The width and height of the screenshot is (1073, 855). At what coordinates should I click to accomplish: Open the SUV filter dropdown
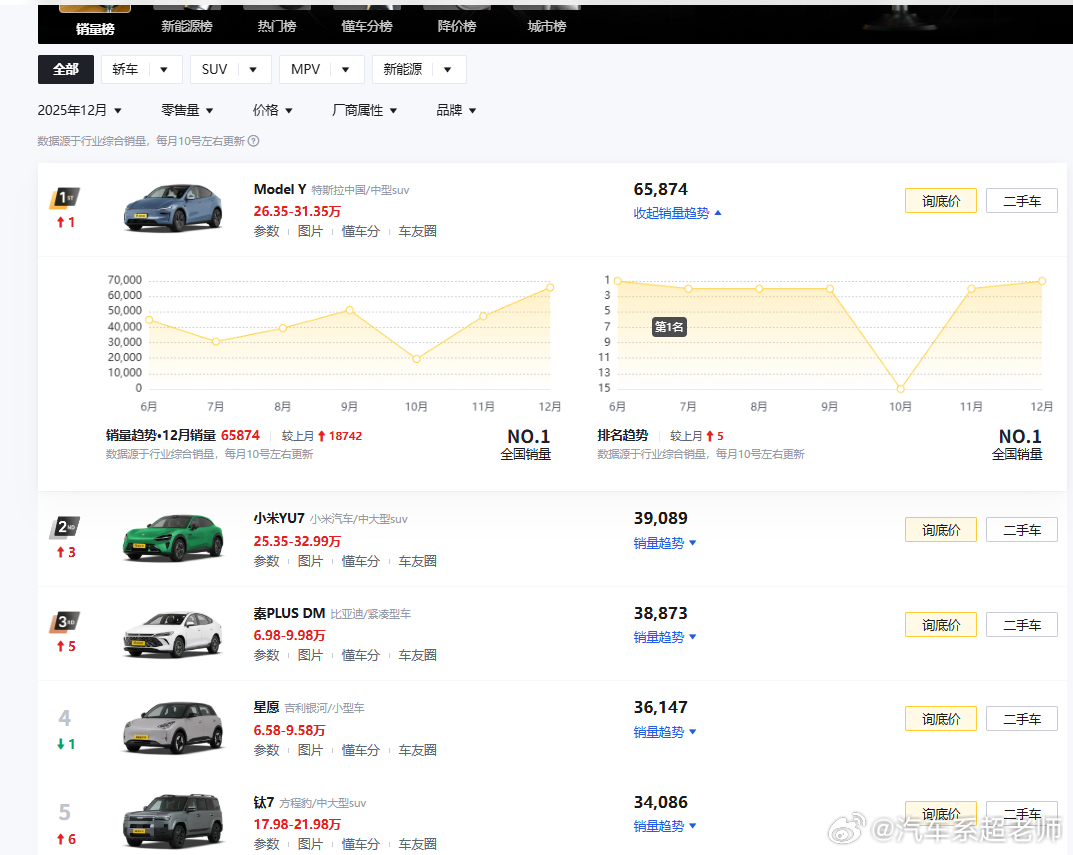coord(230,69)
